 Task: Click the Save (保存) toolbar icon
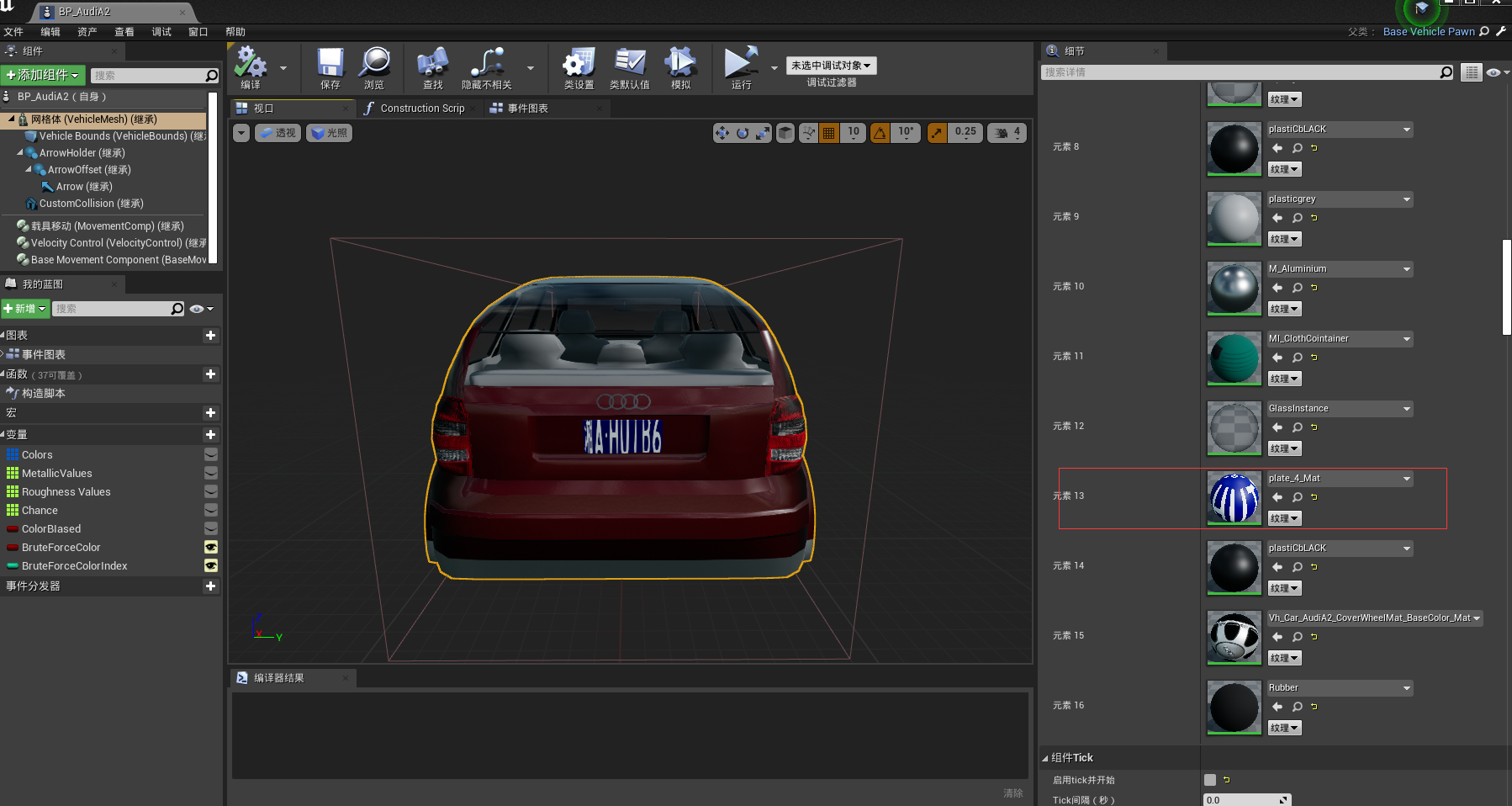pos(330,64)
